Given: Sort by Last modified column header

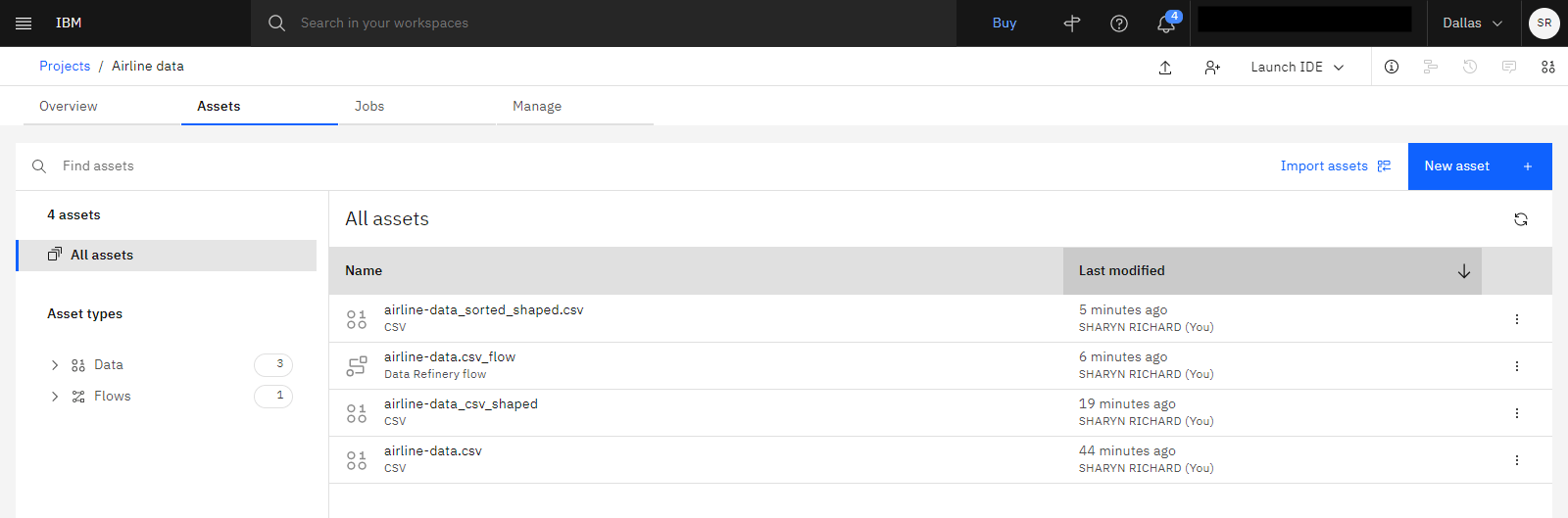Looking at the screenshot, I should click(1272, 271).
